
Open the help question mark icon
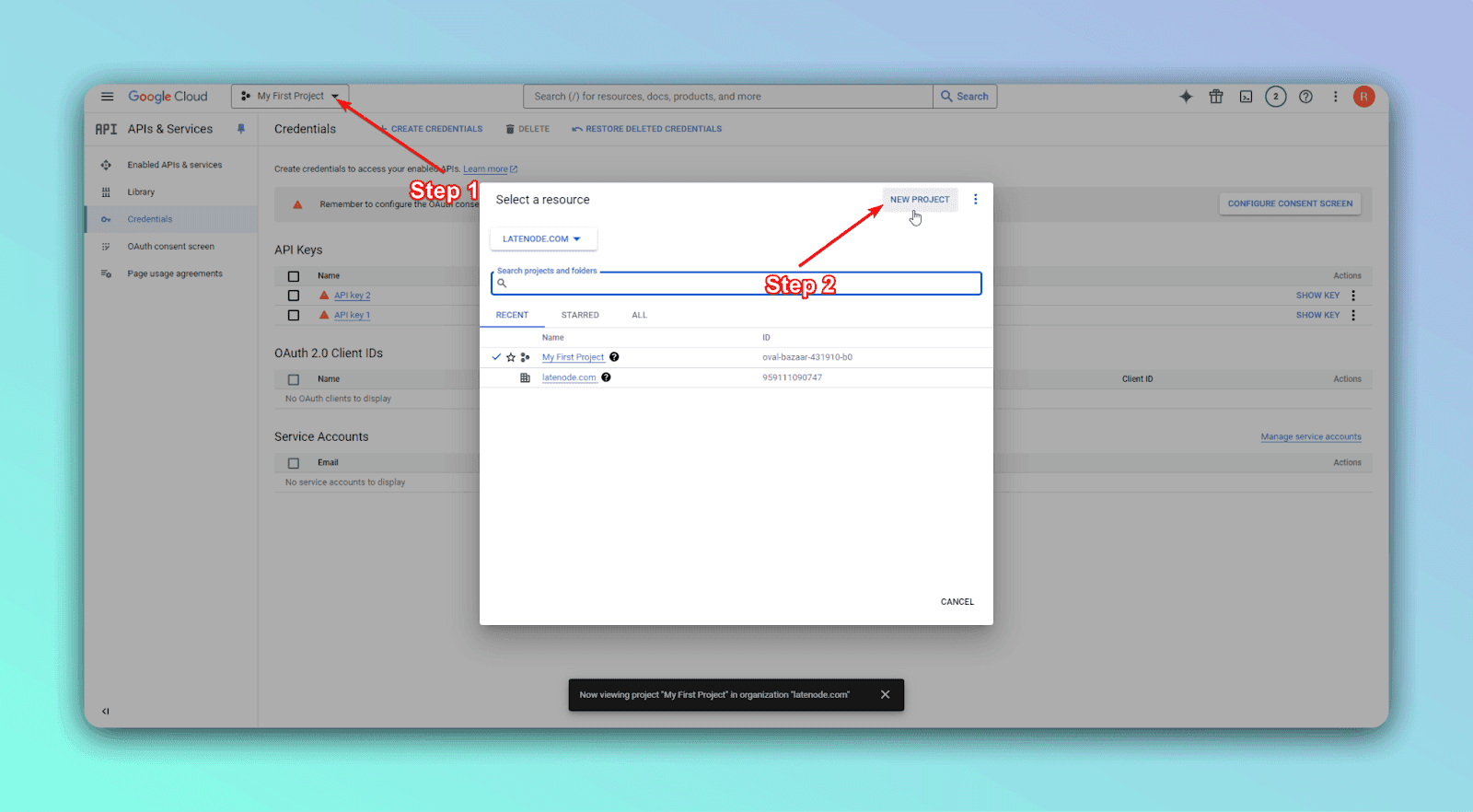[1305, 97]
